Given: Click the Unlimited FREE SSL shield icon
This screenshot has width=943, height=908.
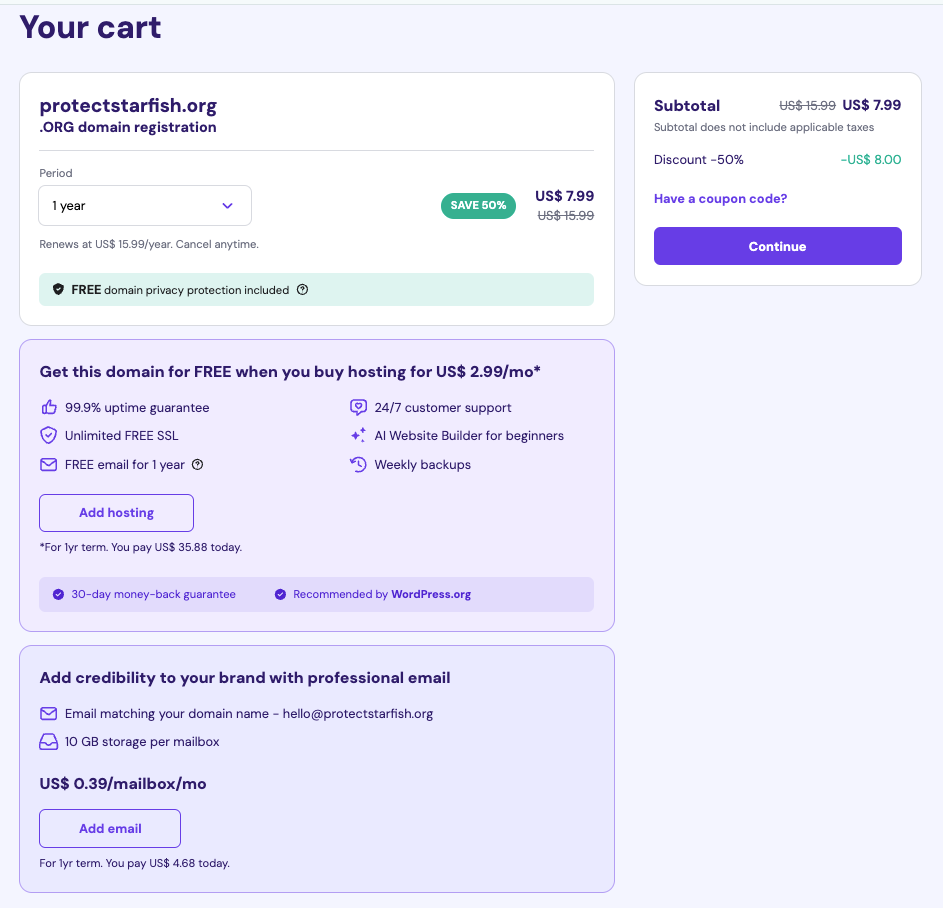Looking at the screenshot, I should [48, 435].
